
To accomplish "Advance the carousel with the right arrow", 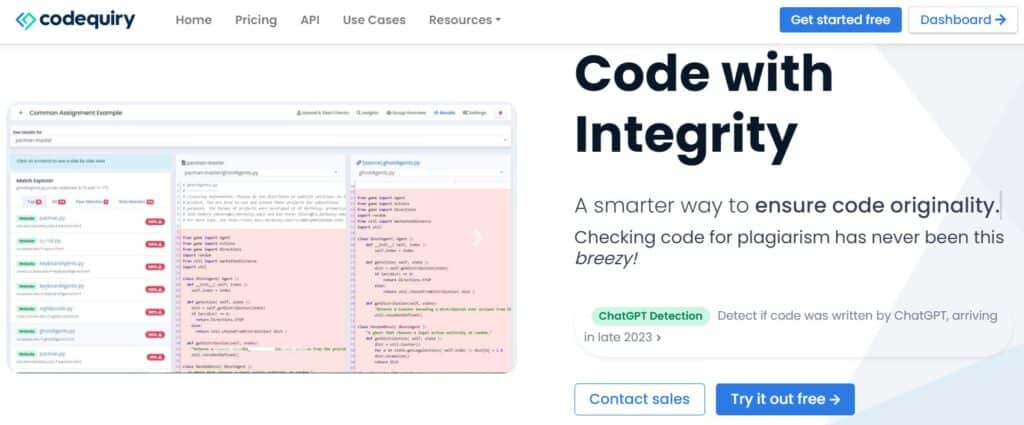I will pyautogui.click(x=477, y=238).
